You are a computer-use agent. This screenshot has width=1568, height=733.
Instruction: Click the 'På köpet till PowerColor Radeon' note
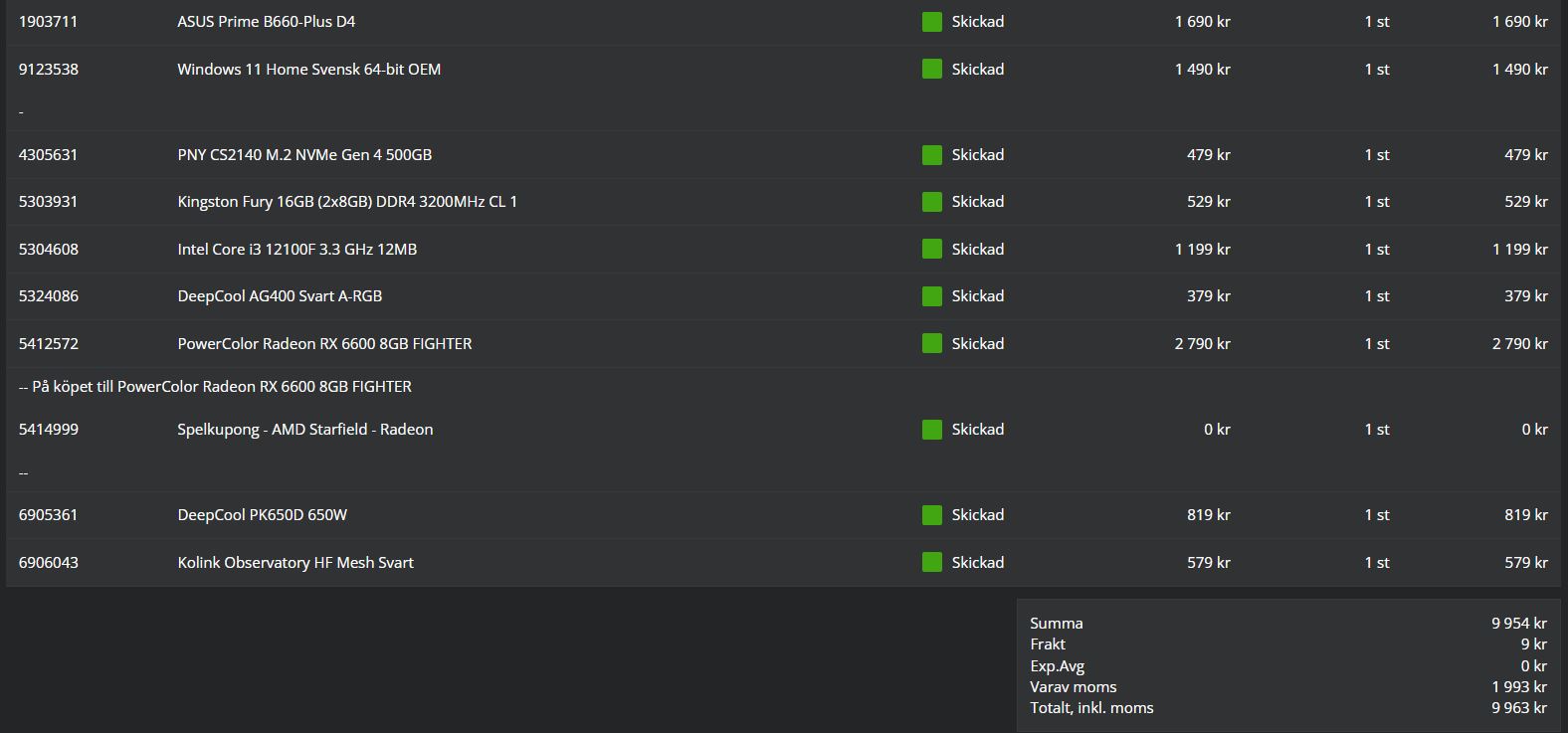tap(215, 386)
